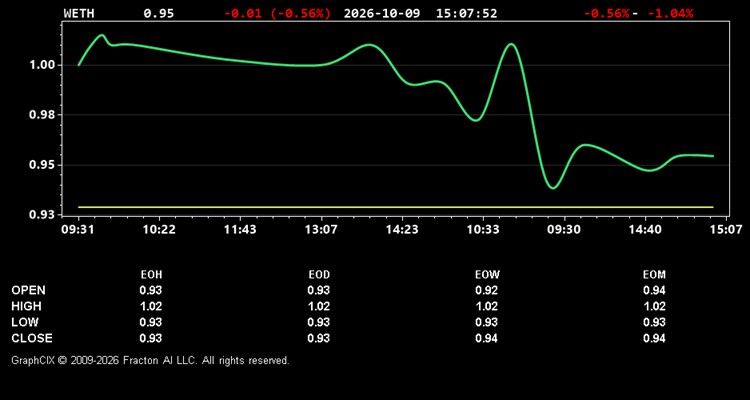This screenshot has width=750, height=400.
Task: Select the CLOSE row label
Action: pyautogui.click(x=32, y=338)
